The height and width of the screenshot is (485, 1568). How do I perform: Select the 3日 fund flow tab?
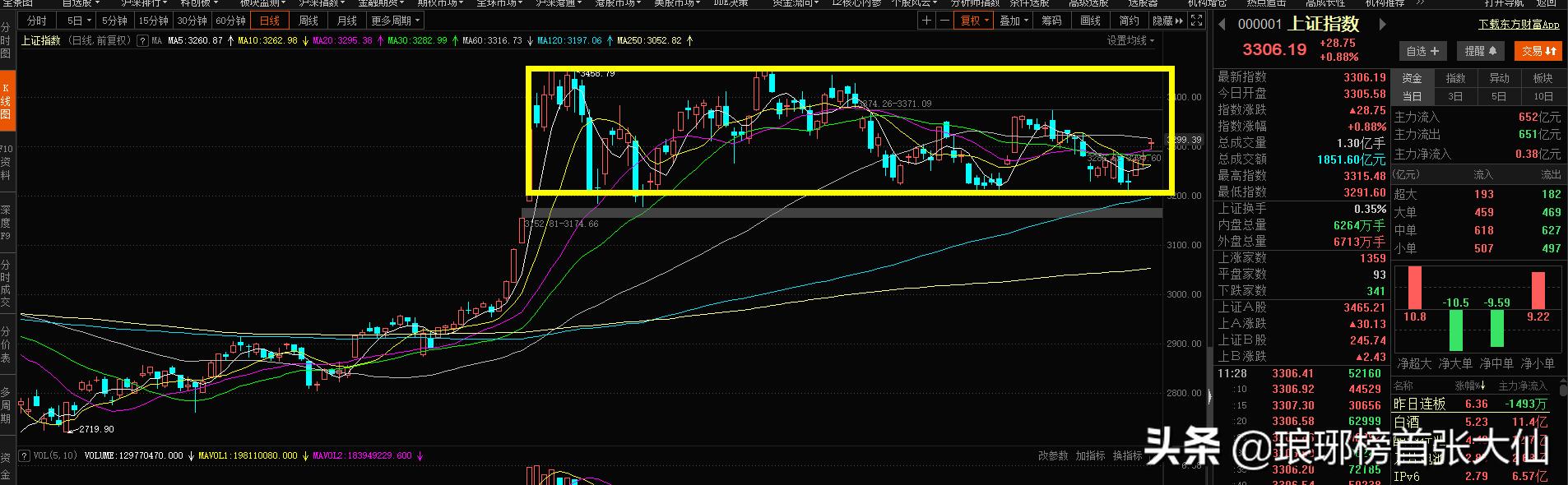1456,96
